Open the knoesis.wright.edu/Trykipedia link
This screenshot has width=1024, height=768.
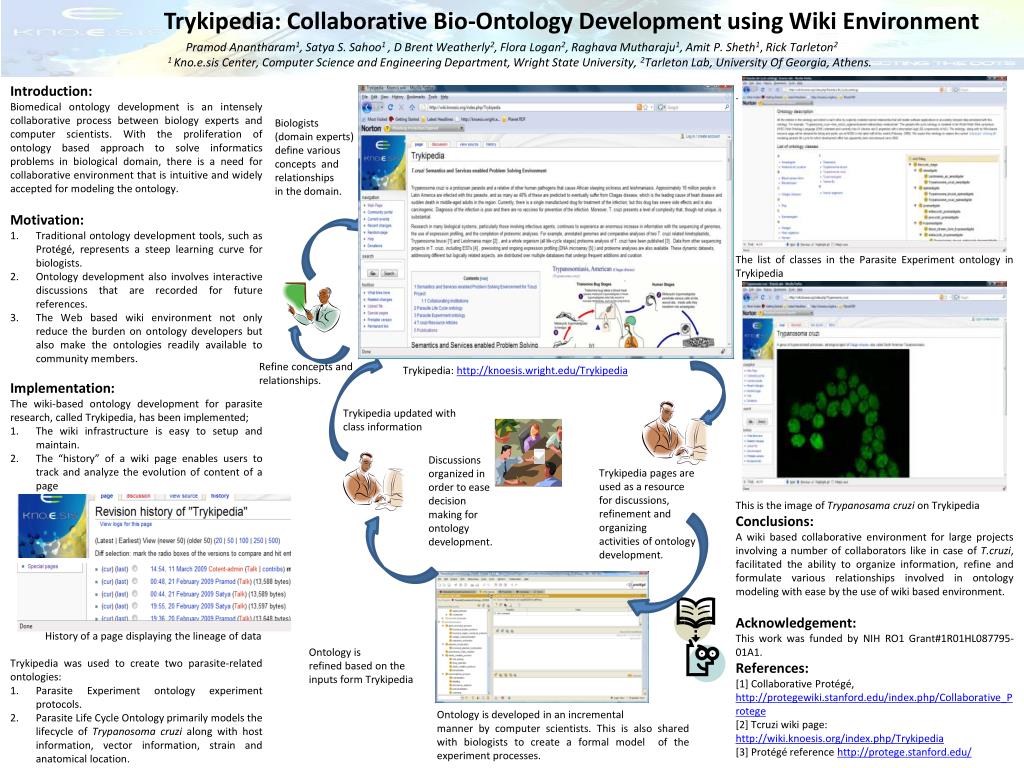(542, 370)
